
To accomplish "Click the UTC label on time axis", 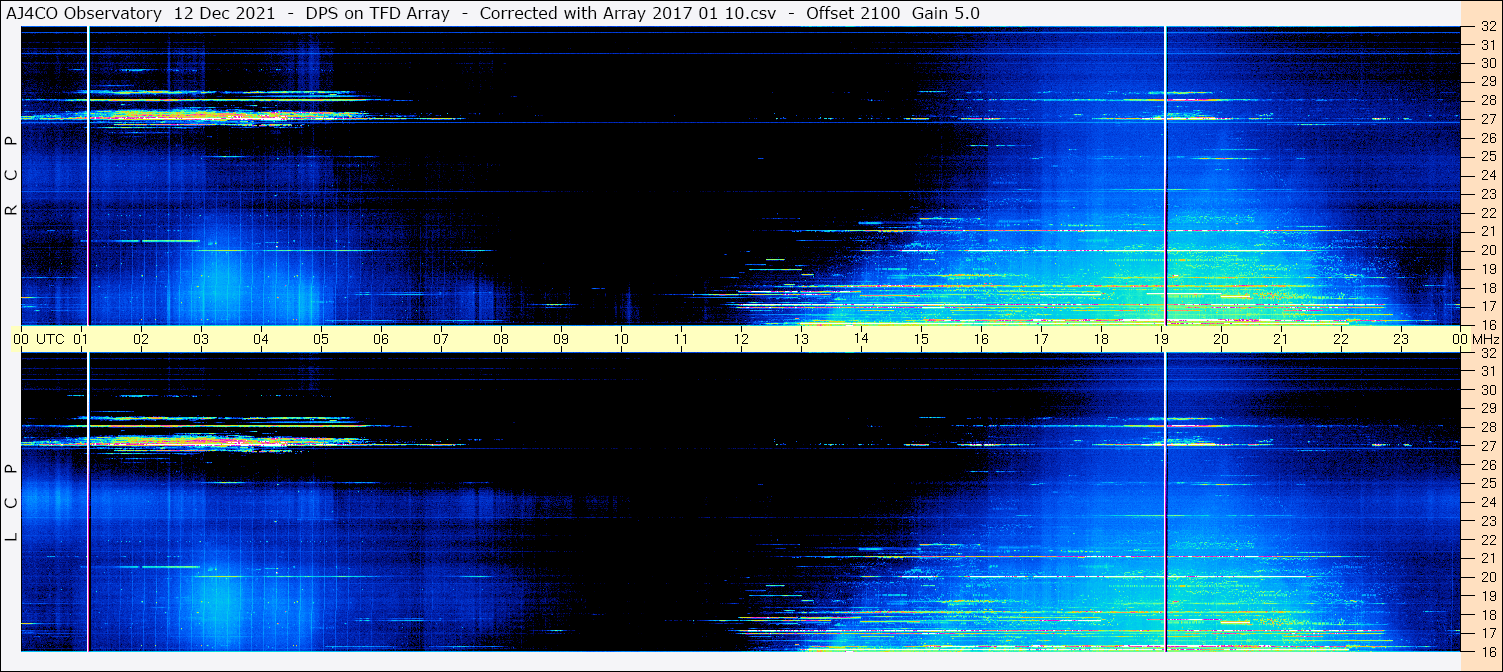I will pos(51,339).
